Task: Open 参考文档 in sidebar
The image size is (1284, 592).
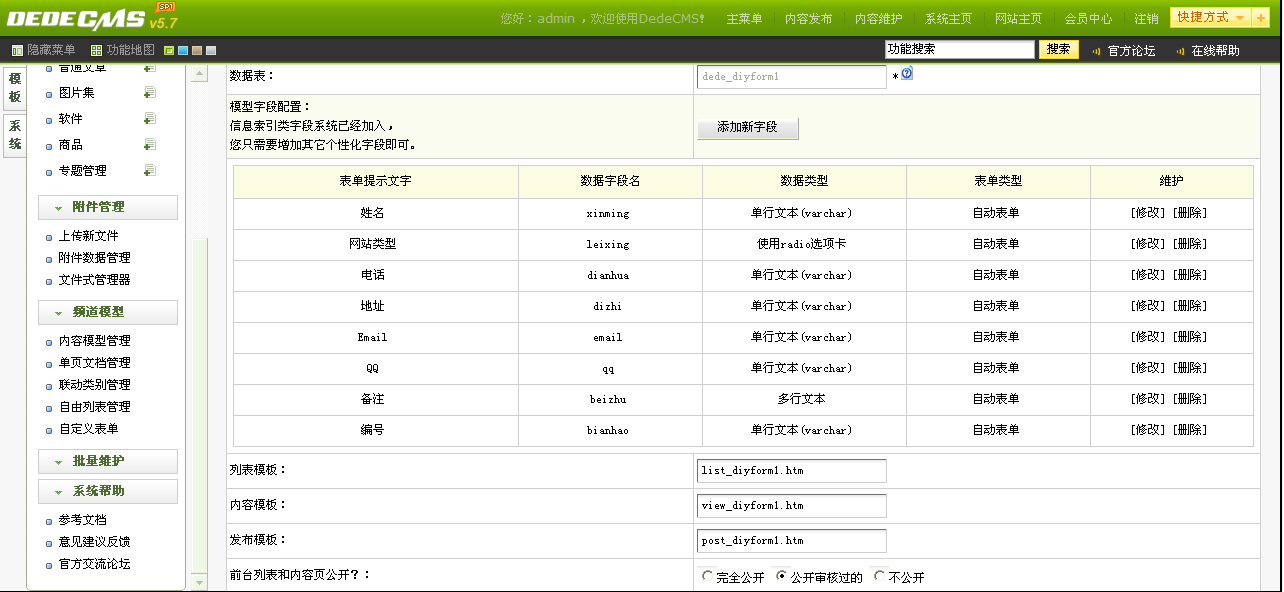Action: (83, 520)
